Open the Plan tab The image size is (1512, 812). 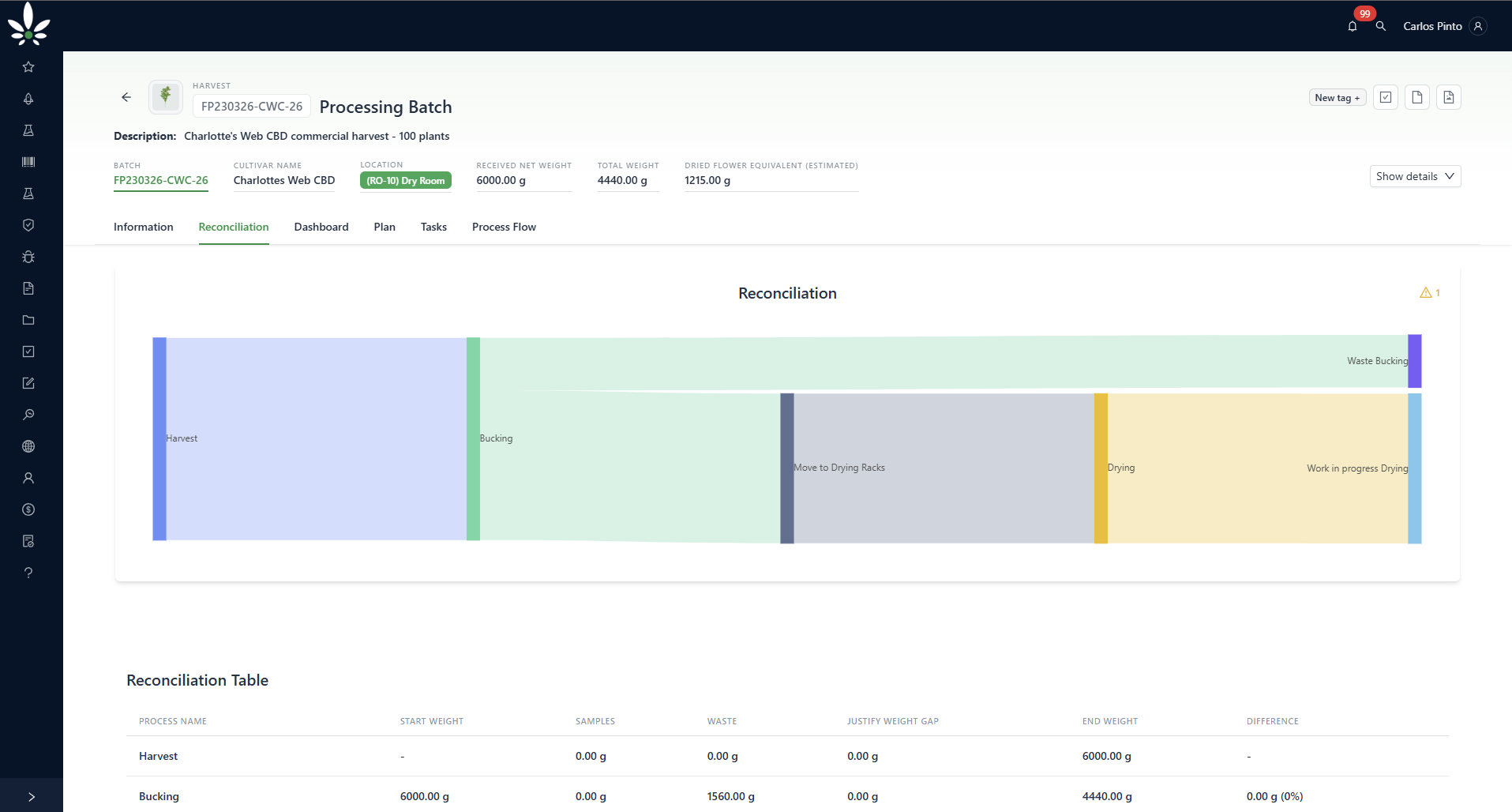pyautogui.click(x=385, y=227)
